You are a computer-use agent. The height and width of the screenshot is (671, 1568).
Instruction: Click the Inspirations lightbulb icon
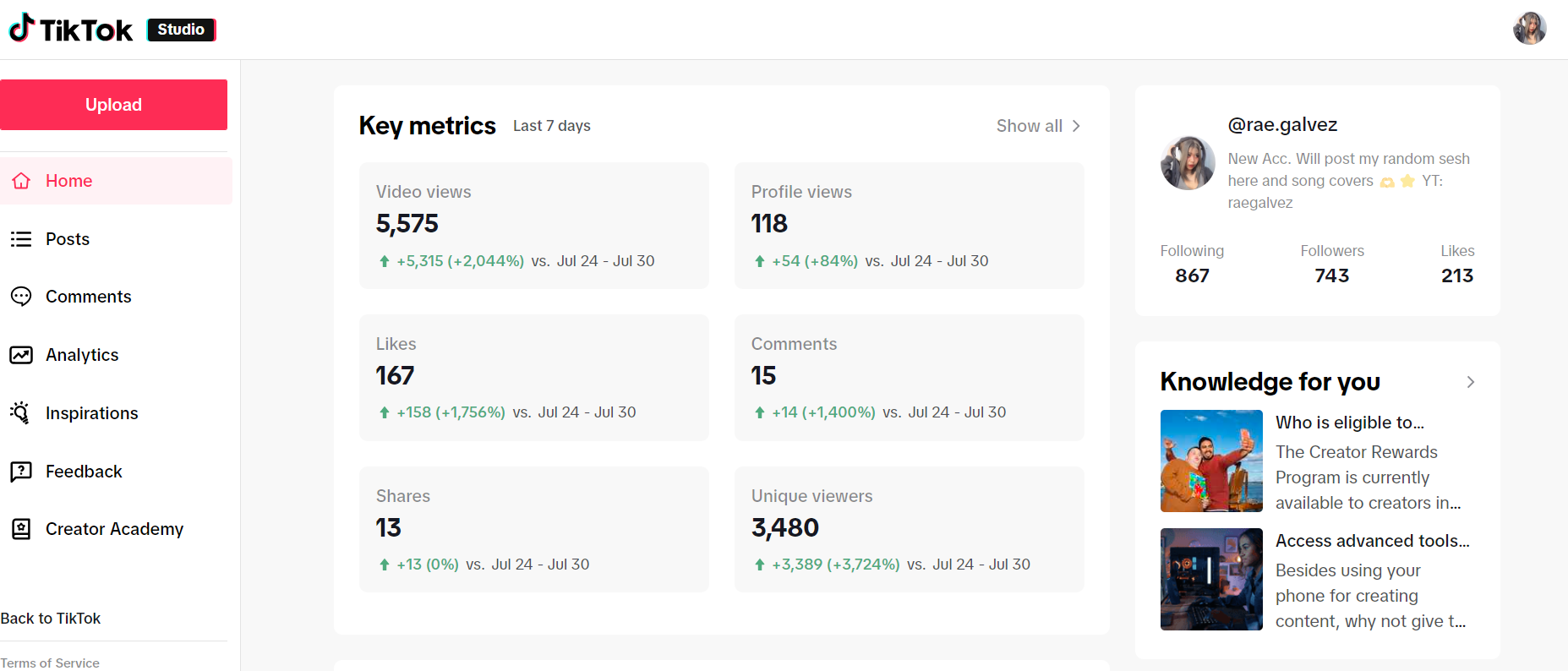pyautogui.click(x=21, y=412)
